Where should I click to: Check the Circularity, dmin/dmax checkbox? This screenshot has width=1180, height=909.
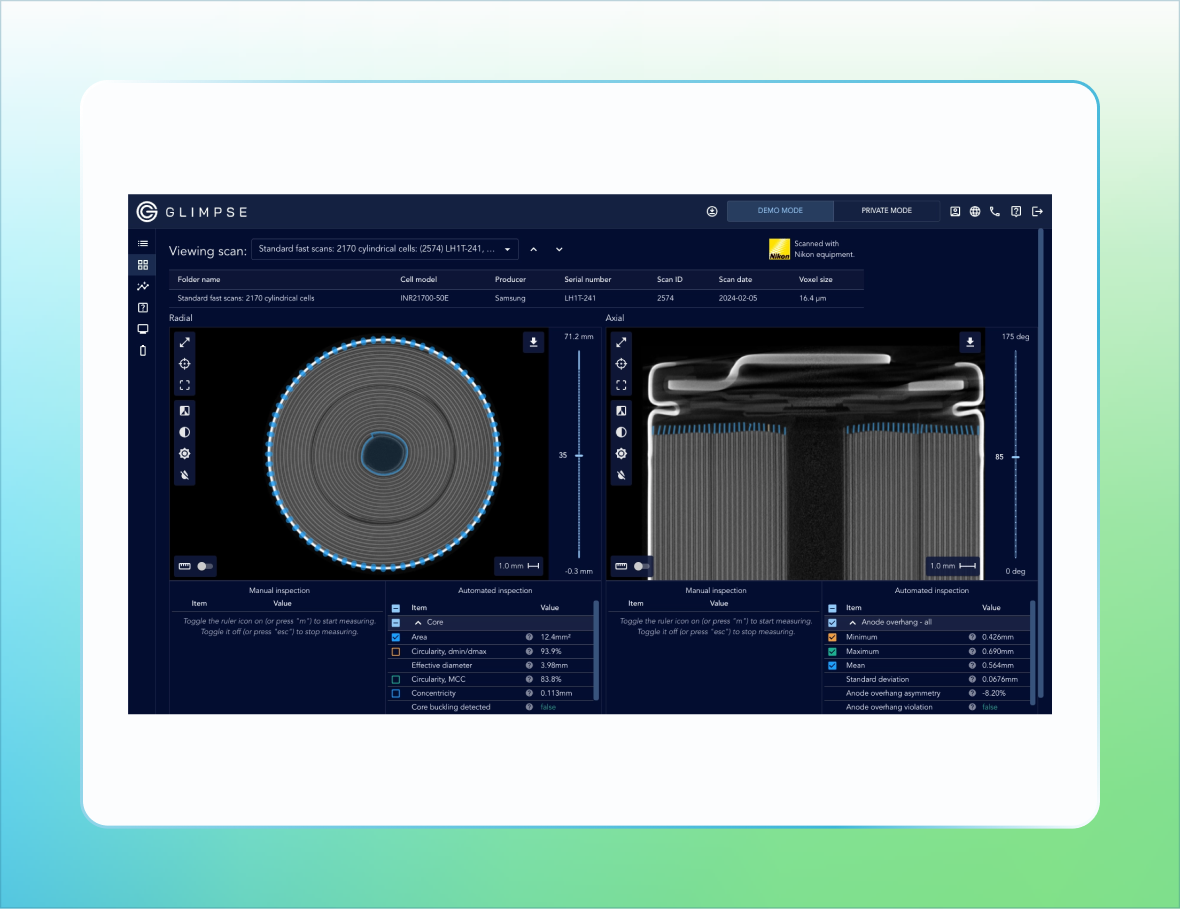(396, 652)
